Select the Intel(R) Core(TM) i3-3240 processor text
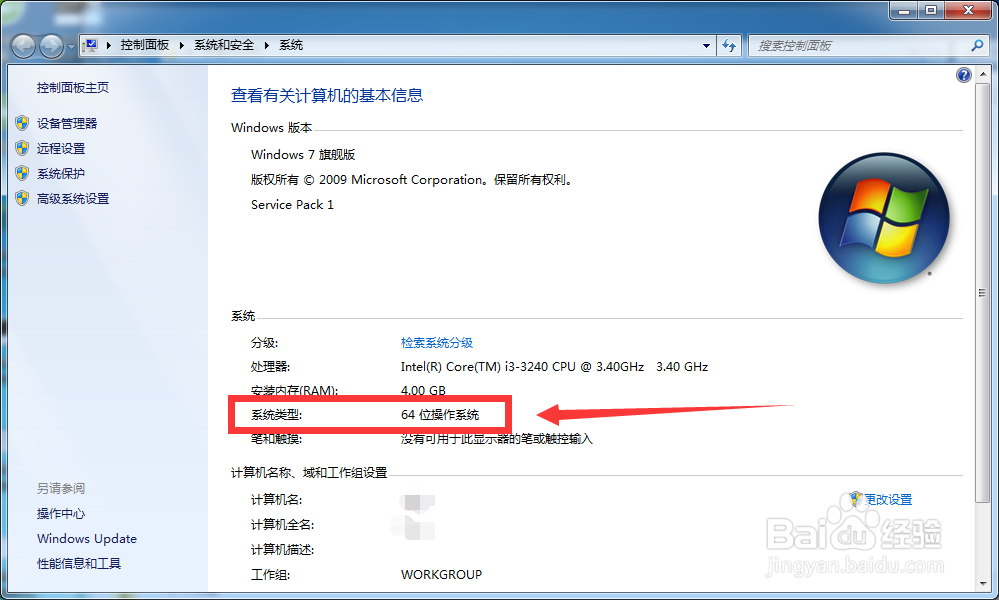The image size is (999, 600). point(554,367)
